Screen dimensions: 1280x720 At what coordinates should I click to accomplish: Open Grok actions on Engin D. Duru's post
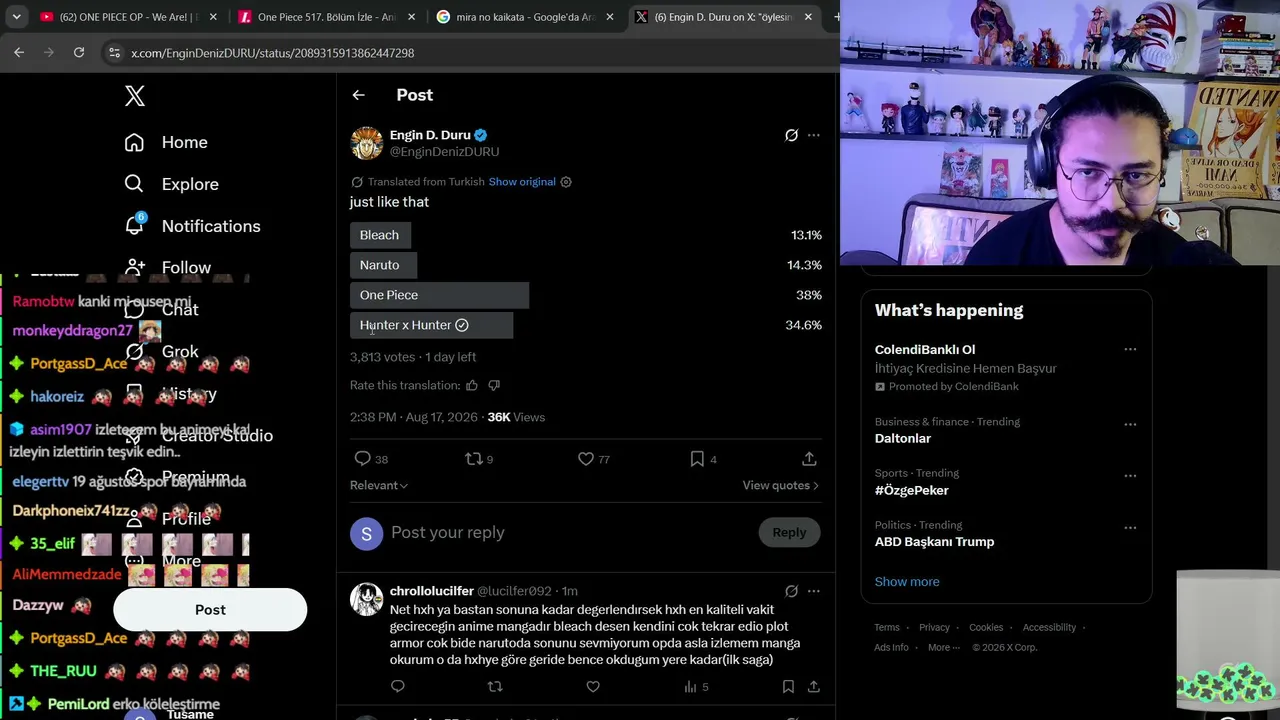[791, 135]
